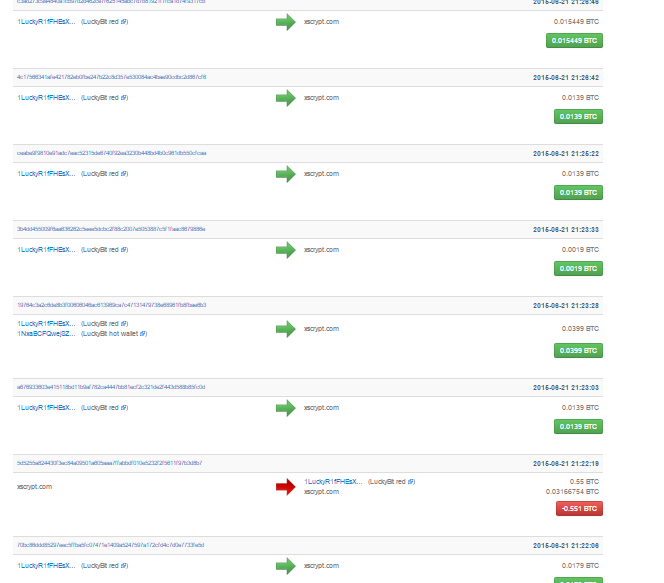
Task: Click xscrypt.com recipient in 0.0019 BTC row
Action: click(x=321, y=250)
